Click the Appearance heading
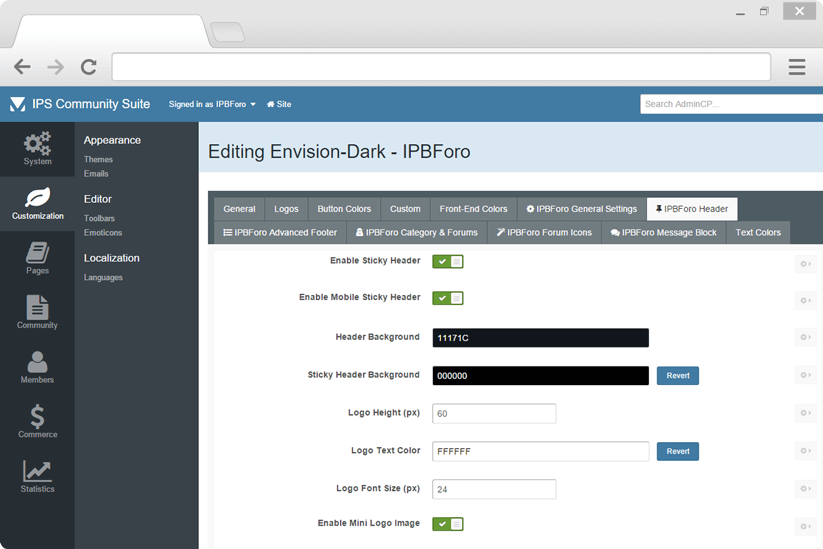 click(x=112, y=140)
